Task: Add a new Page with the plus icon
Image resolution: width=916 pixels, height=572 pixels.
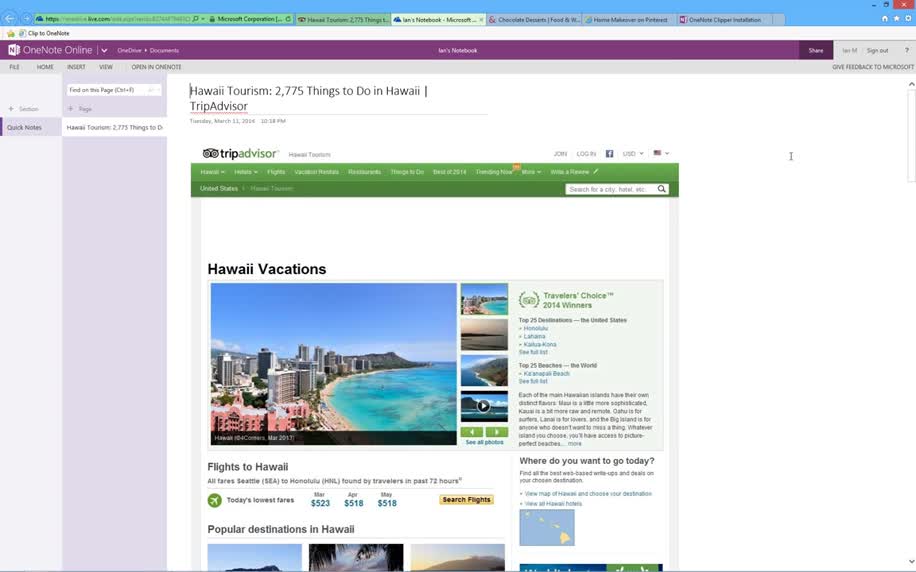Action: pyautogui.click(x=71, y=109)
